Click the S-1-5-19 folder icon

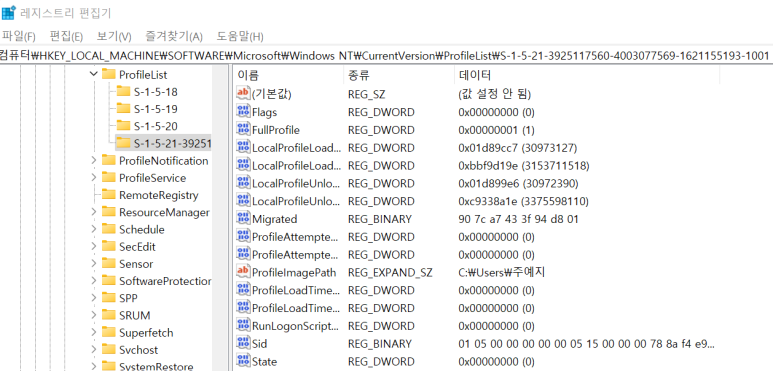click(x=123, y=109)
